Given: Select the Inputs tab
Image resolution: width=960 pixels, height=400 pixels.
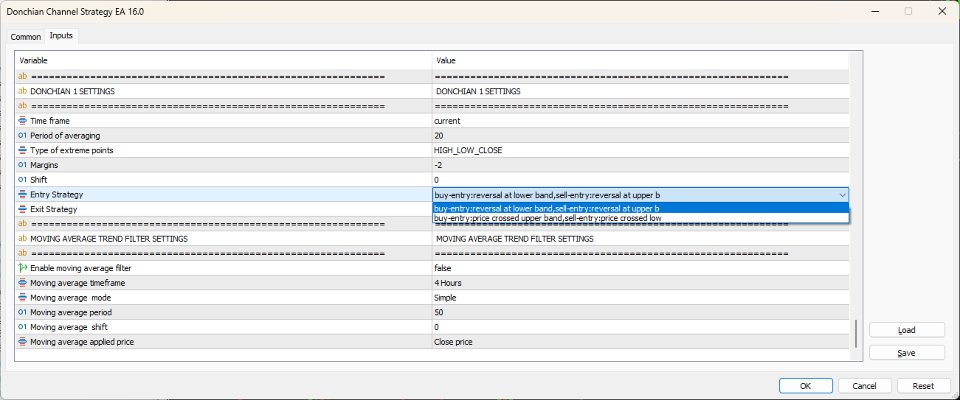Looking at the screenshot, I should click(x=61, y=36).
